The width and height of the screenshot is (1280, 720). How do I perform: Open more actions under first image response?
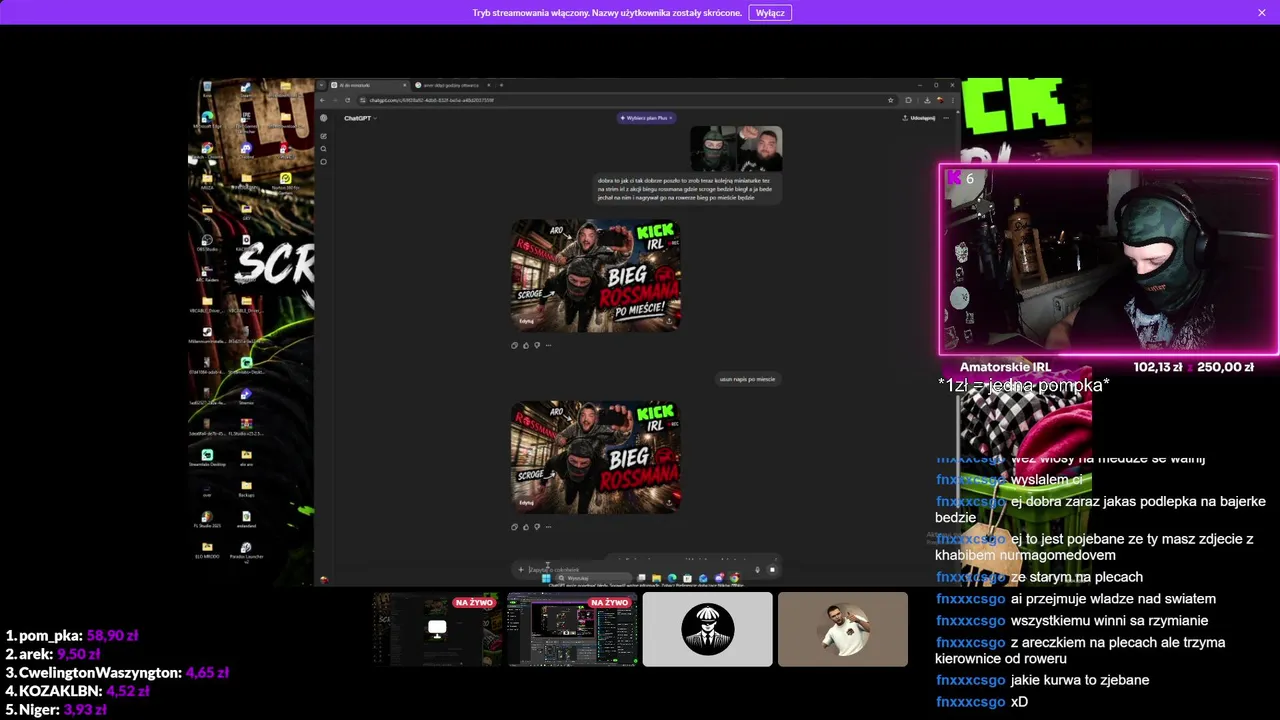[548, 345]
